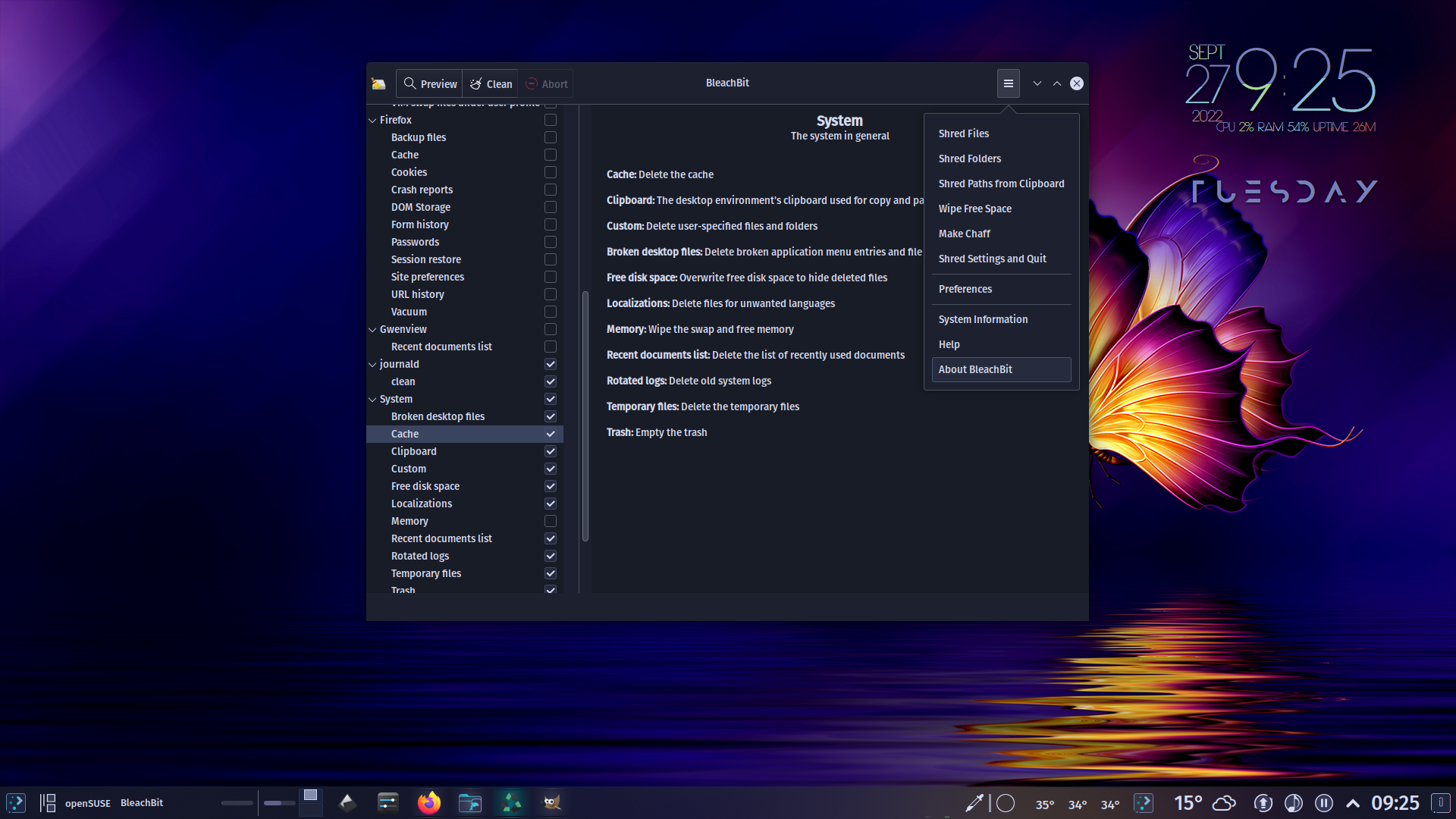Select Firefox DOM Storage row
The width and height of the screenshot is (1456, 819).
click(465, 207)
